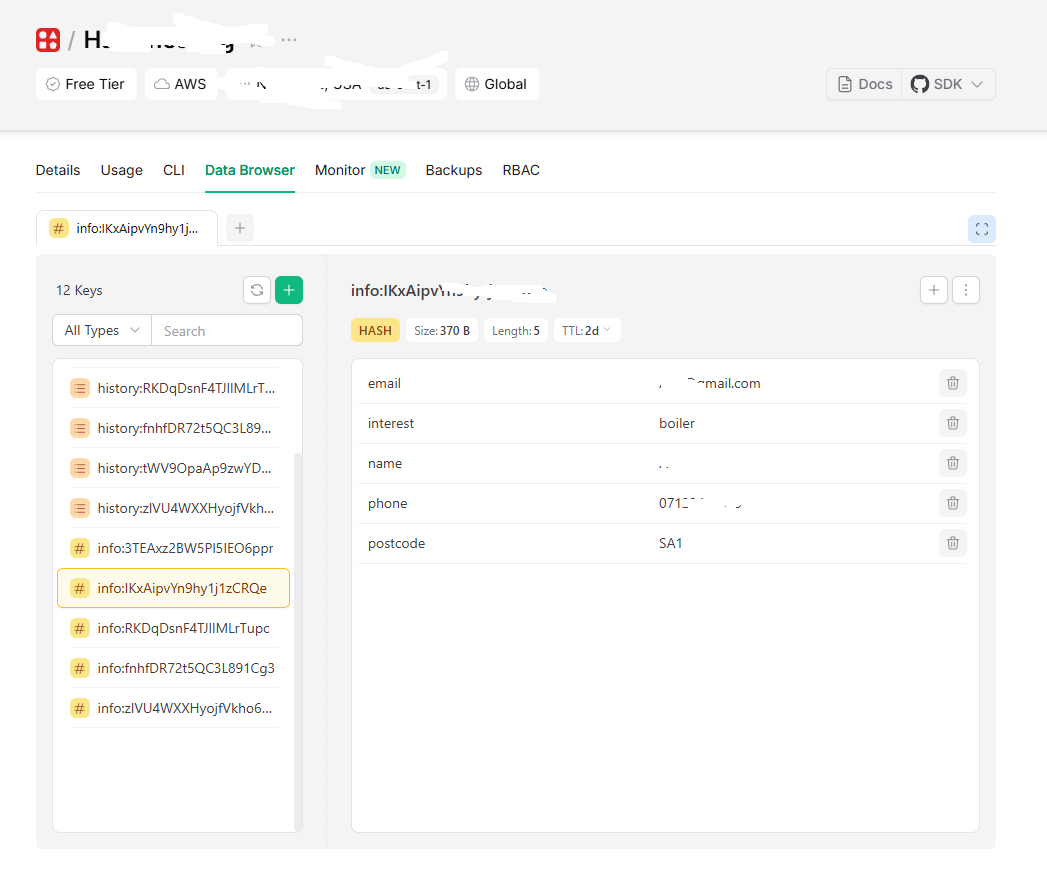Screen dimensions: 1047x879
Task: Click the Free Tier badge
Action: (86, 84)
